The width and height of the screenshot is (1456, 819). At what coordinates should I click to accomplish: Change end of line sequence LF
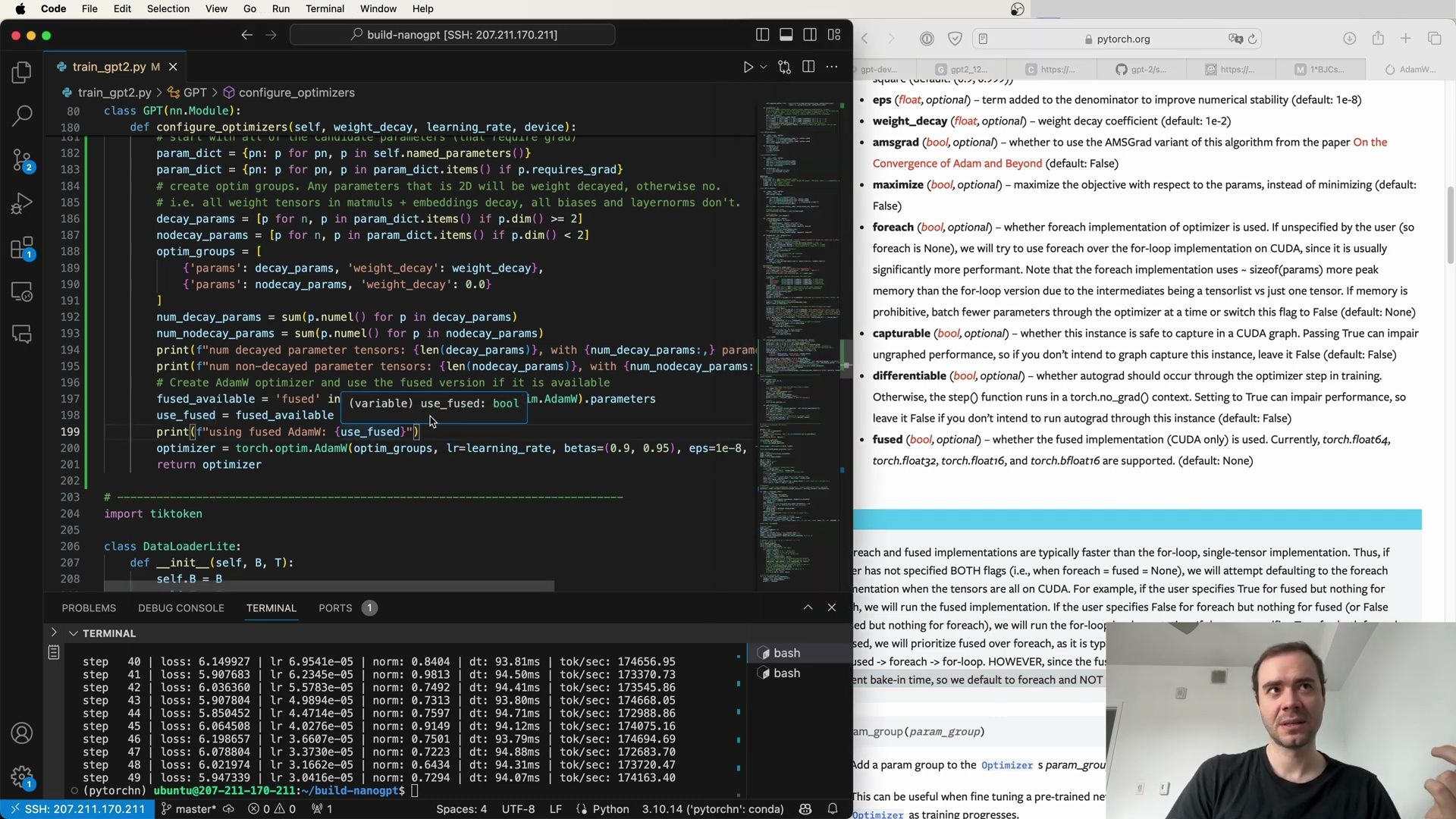555,809
